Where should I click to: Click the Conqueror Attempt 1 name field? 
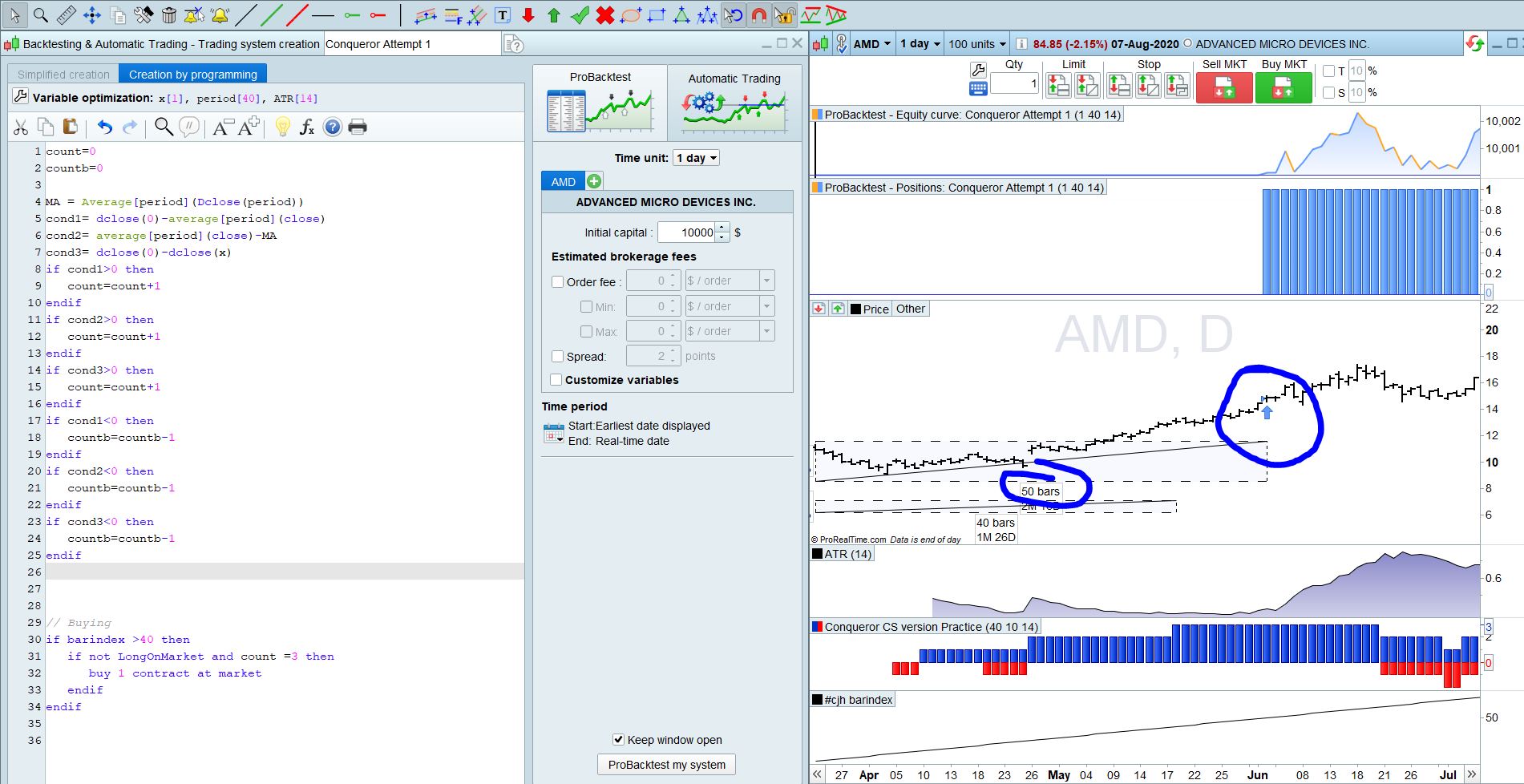412,44
